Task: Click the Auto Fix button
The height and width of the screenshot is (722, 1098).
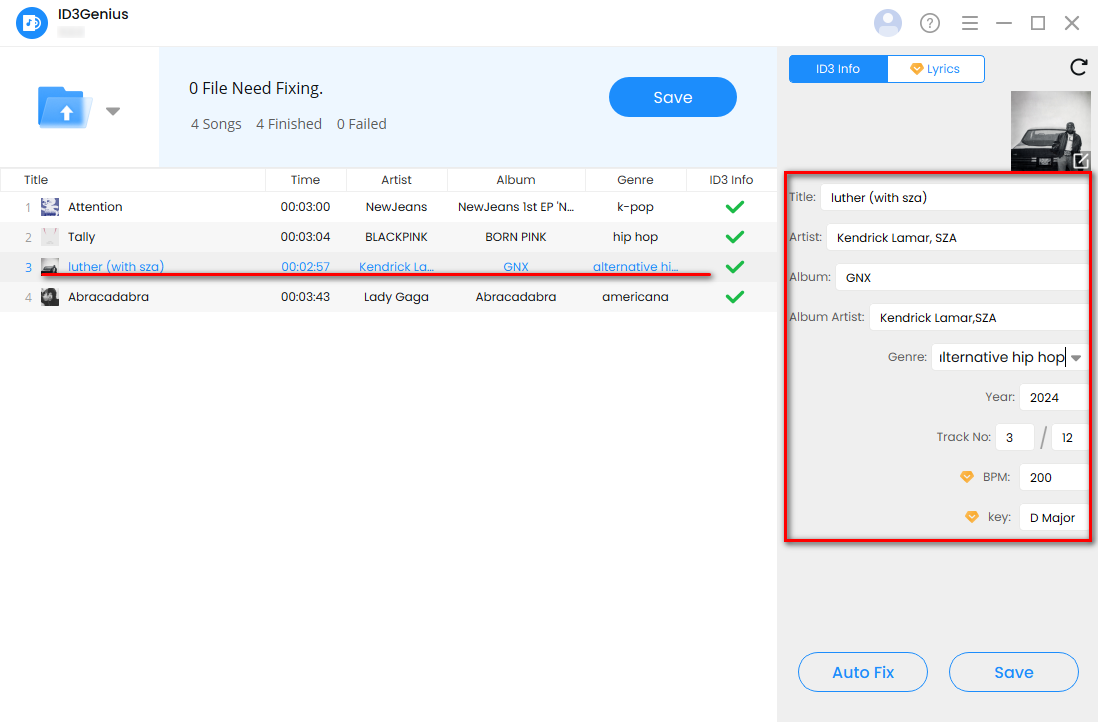Action: (x=863, y=672)
